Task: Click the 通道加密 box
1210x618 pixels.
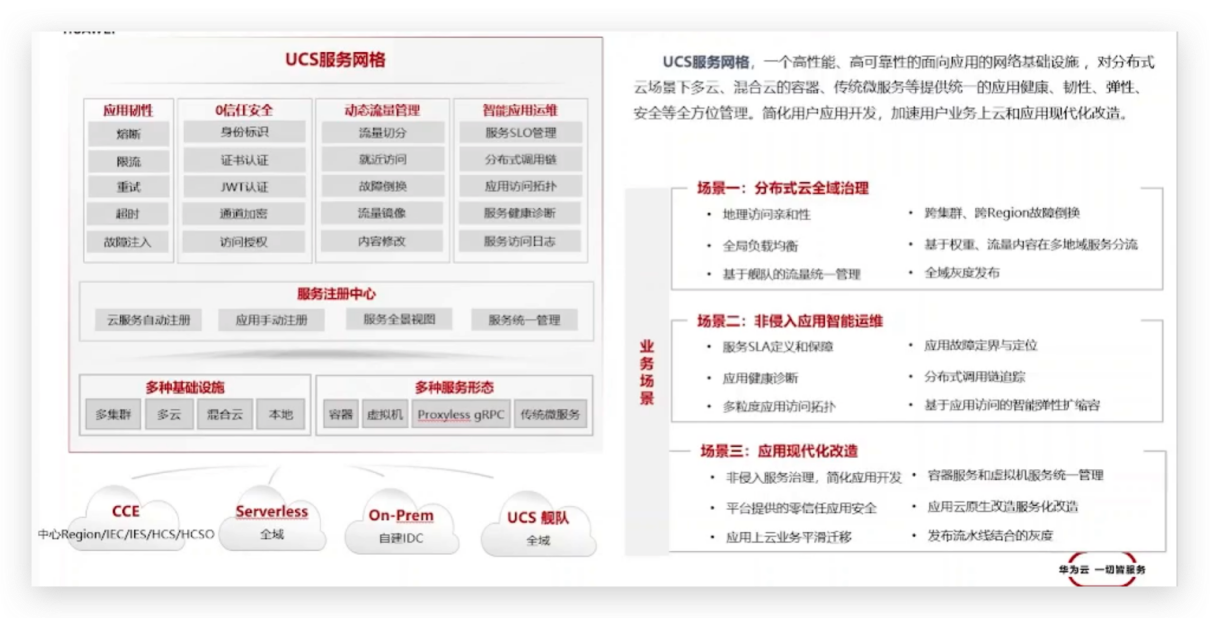Action: [x=244, y=214]
